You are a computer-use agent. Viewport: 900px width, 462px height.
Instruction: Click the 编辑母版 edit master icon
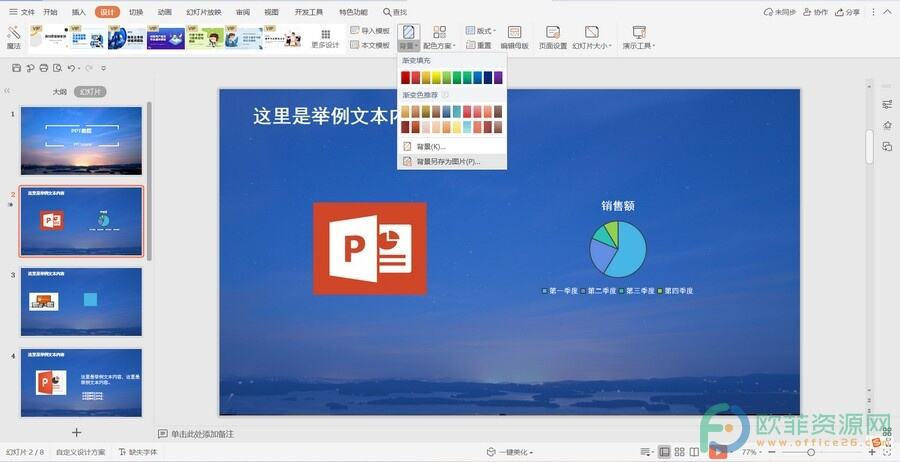[x=514, y=32]
